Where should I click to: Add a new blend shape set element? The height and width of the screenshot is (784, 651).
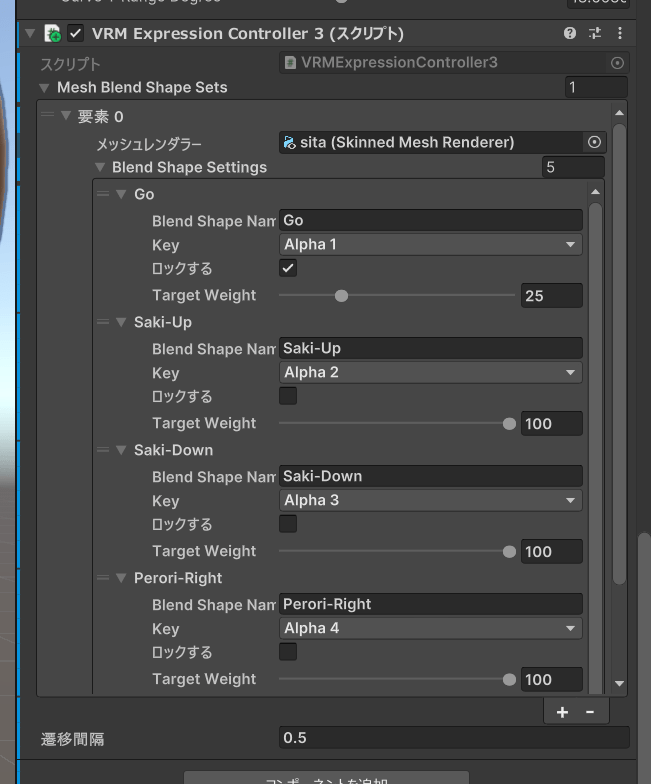[562, 712]
